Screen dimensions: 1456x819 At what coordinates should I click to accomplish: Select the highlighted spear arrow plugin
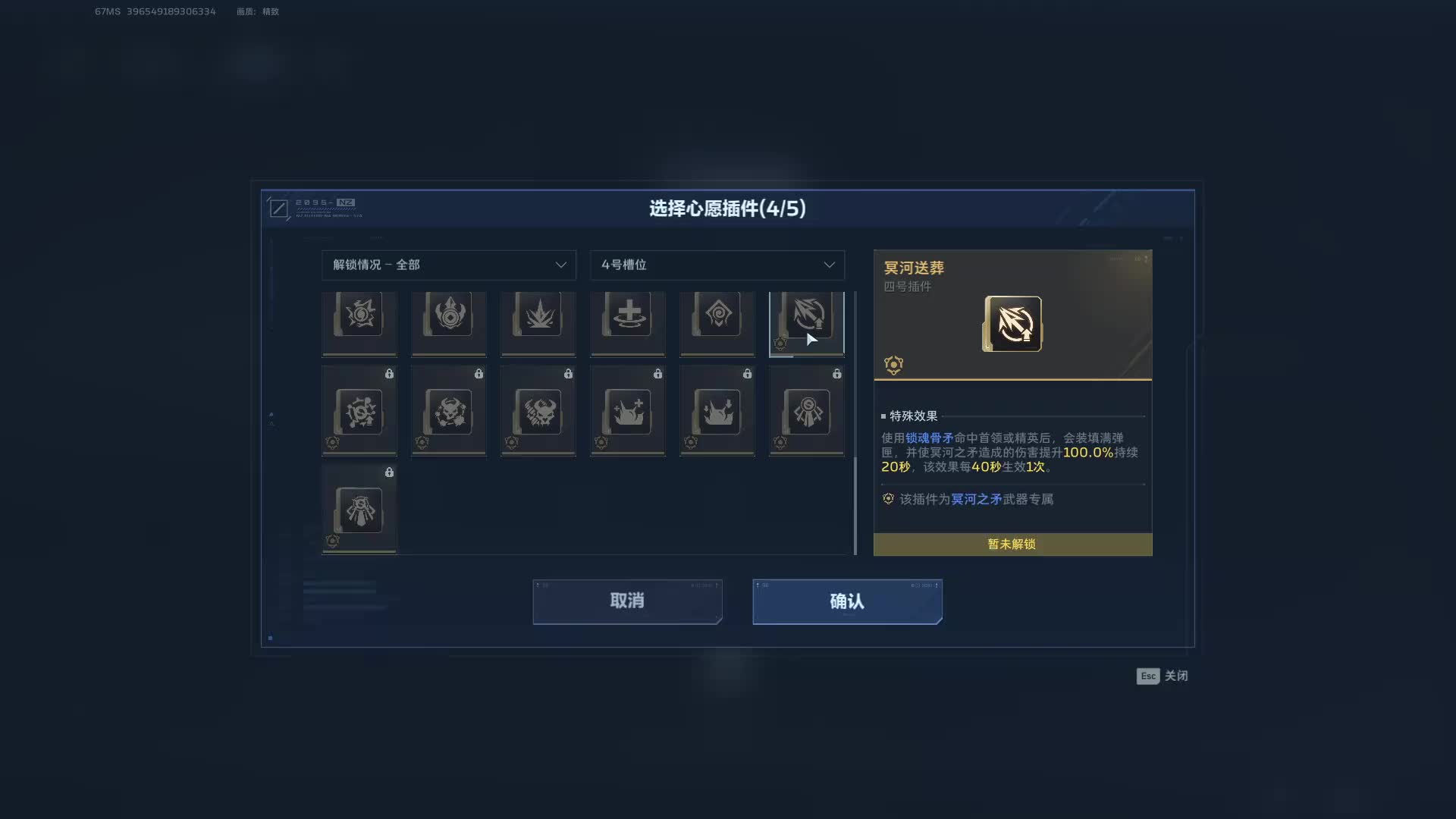pyautogui.click(x=807, y=324)
